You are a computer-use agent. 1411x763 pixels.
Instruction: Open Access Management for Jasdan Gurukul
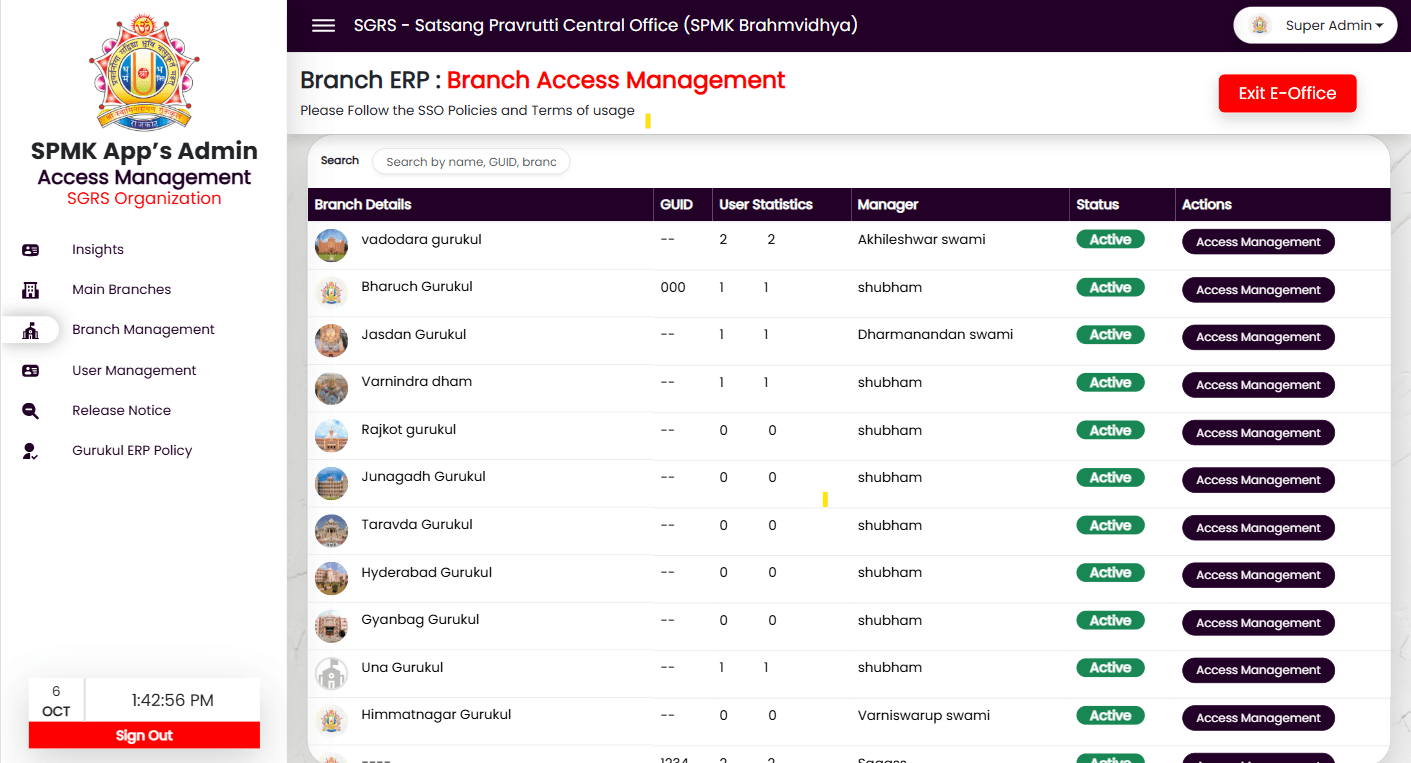tap(1258, 337)
